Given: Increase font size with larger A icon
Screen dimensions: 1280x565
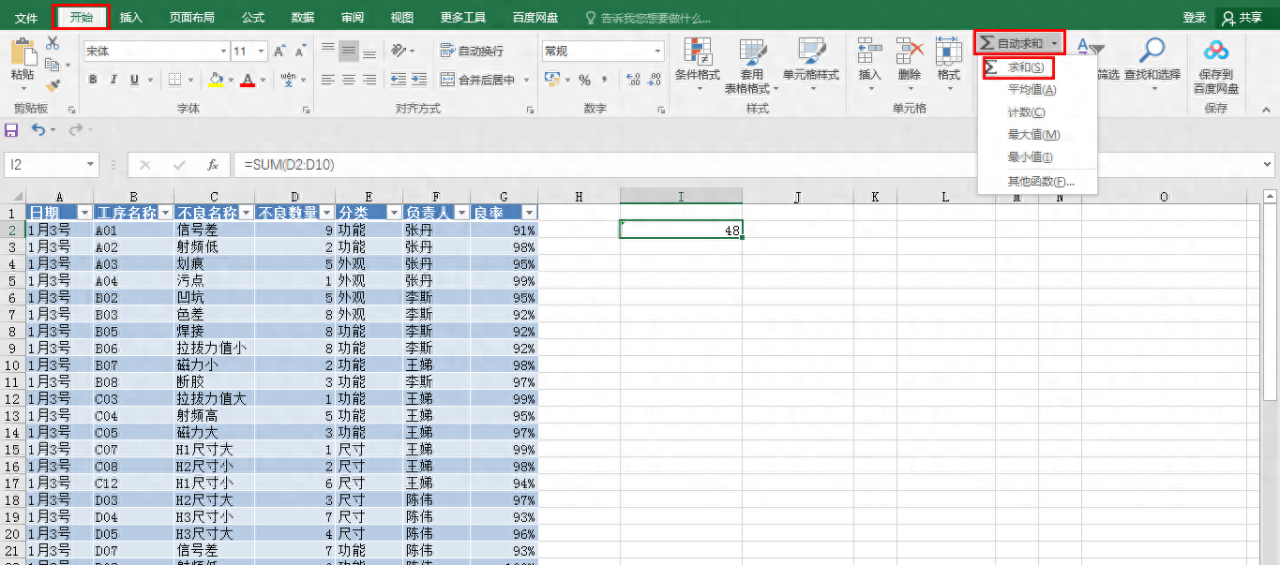Looking at the screenshot, I should tap(279, 51).
